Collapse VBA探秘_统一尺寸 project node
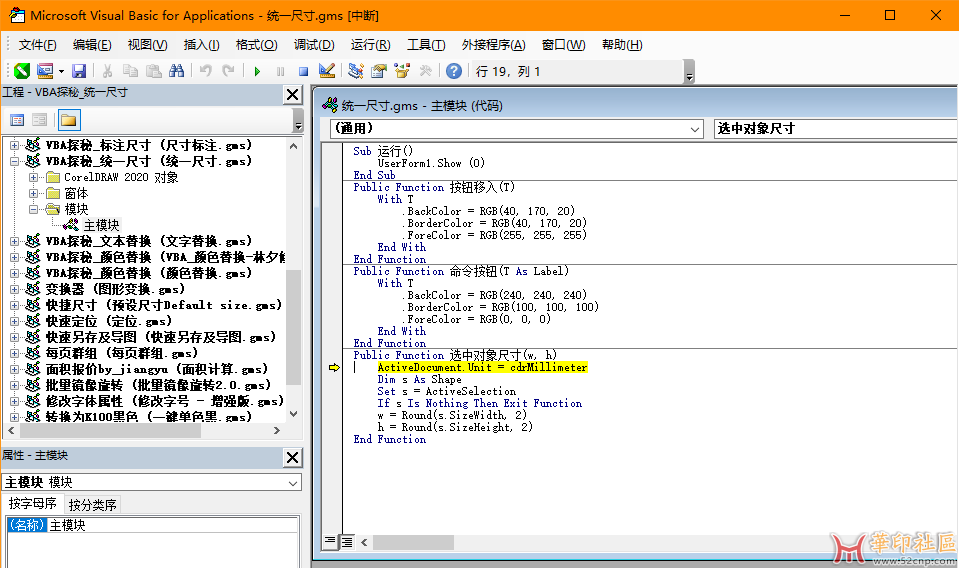The height and width of the screenshot is (568, 959). [x=14, y=161]
